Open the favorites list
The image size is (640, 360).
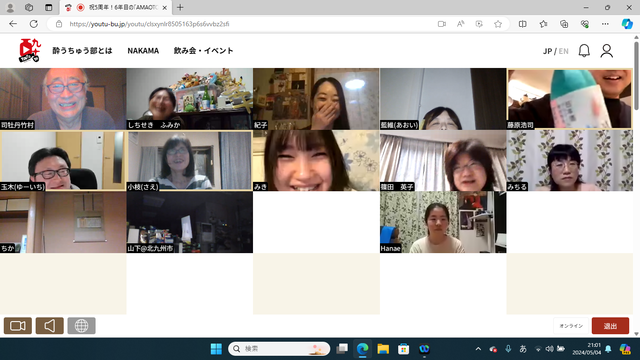pos(543,24)
